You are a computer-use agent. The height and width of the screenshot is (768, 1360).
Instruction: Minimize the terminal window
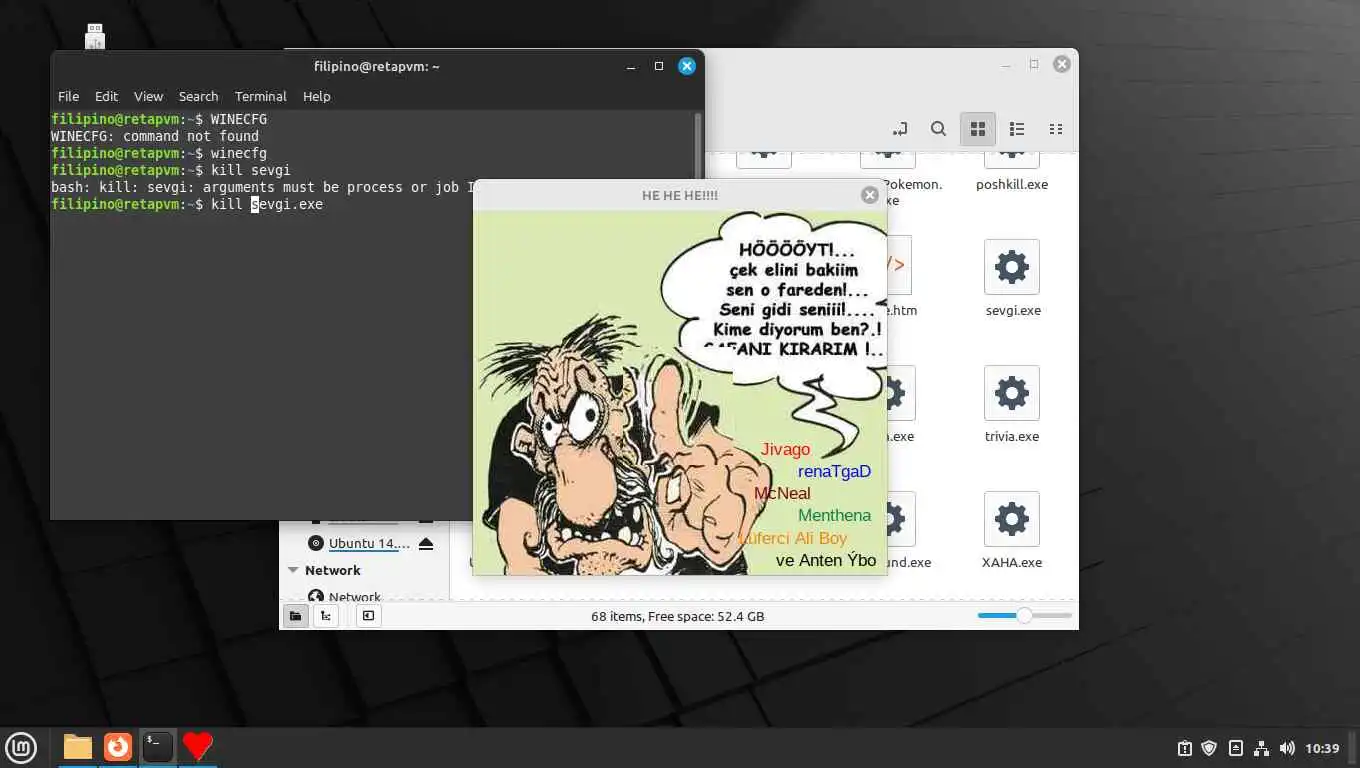(631, 66)
